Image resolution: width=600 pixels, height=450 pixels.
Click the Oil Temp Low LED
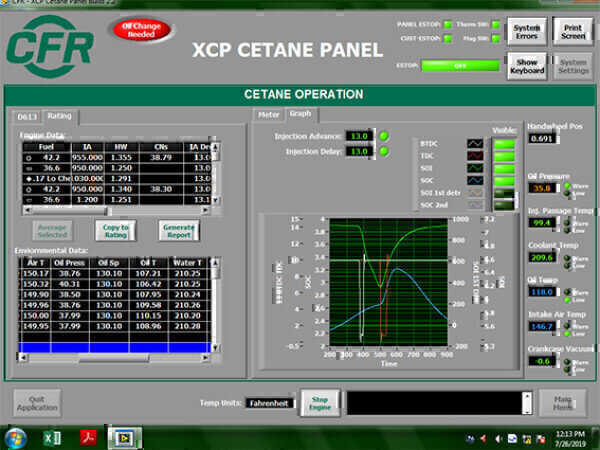[567, 300]
